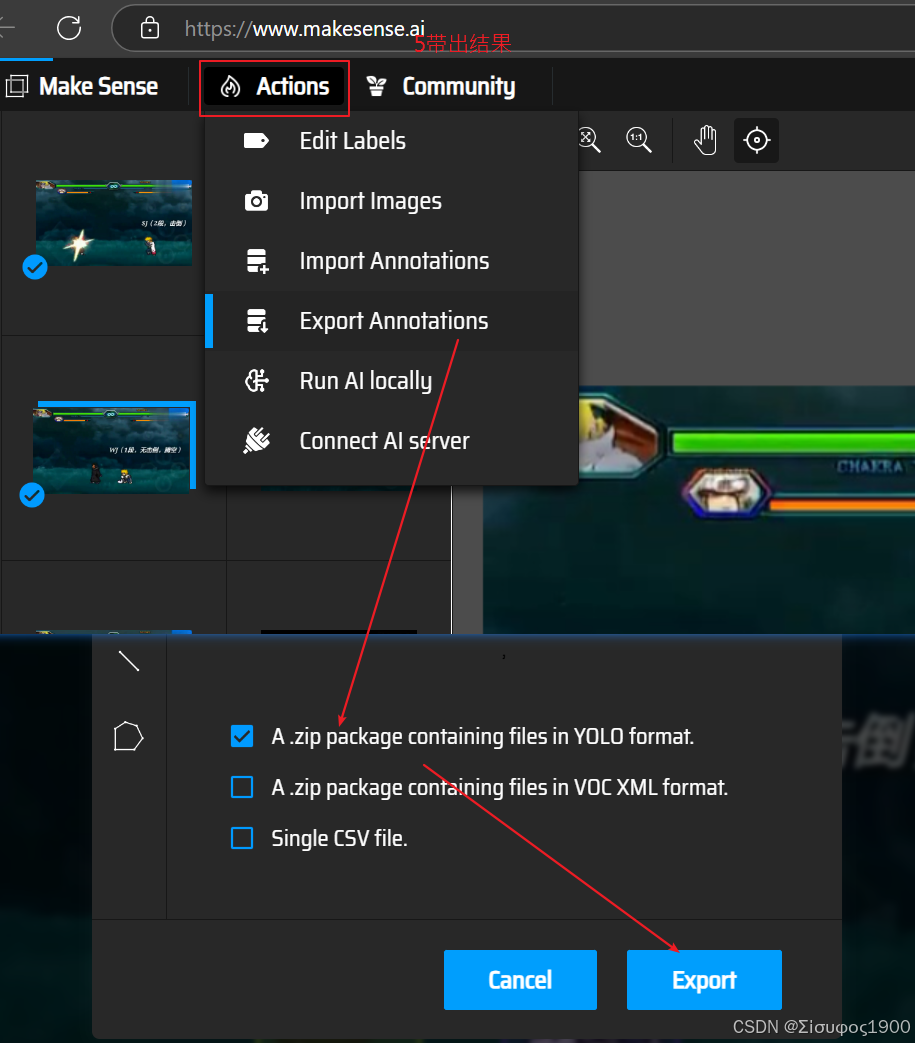The width and height of the screenshot is (915, 1043).
Task: Choose Import Annotations menu entry
Action: (x=392, y=261)
